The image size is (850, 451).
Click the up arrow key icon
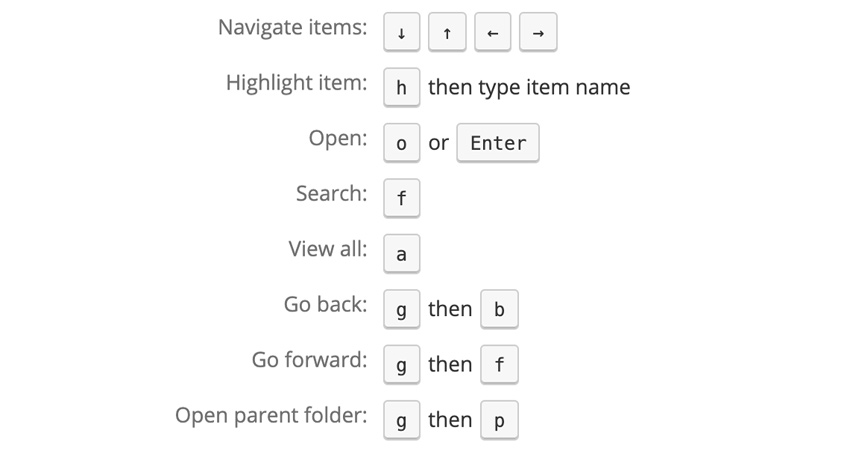point(447,33)
